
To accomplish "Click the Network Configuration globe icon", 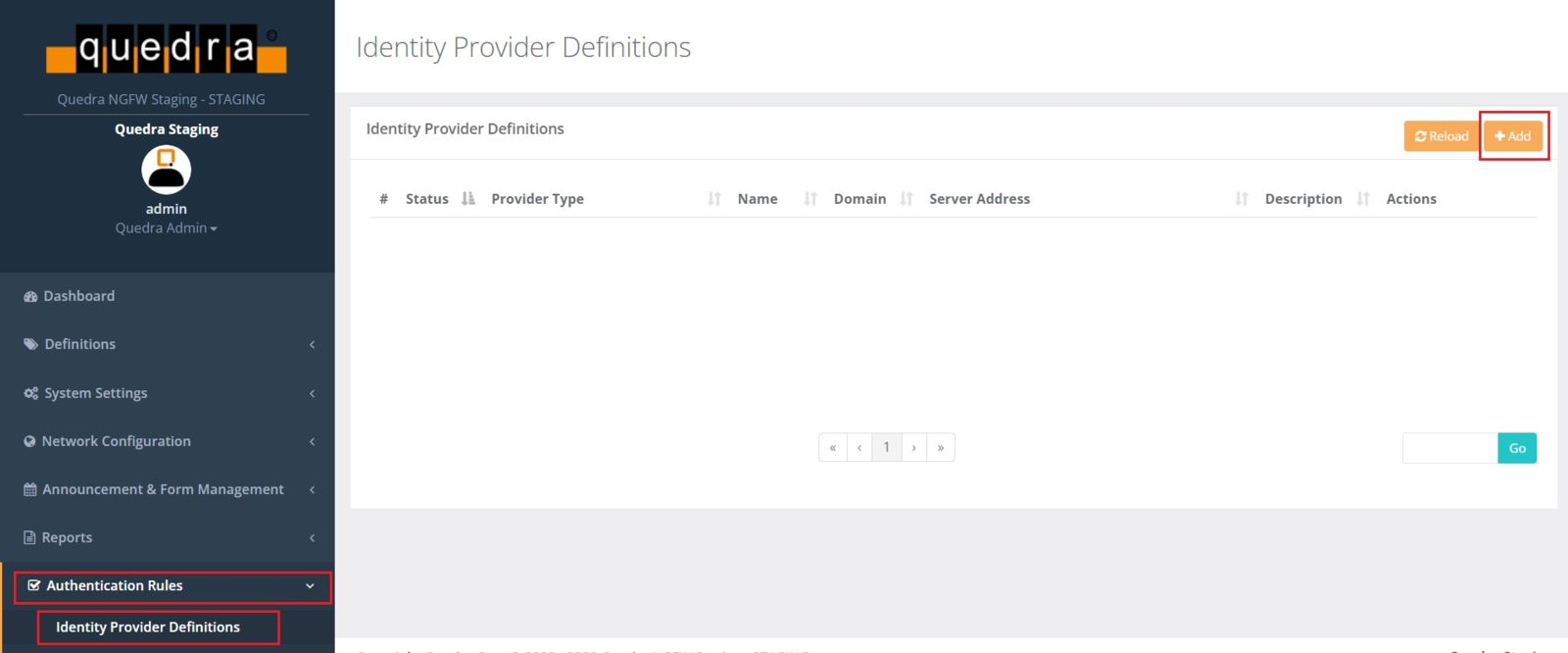I will [x=29, y=441].
